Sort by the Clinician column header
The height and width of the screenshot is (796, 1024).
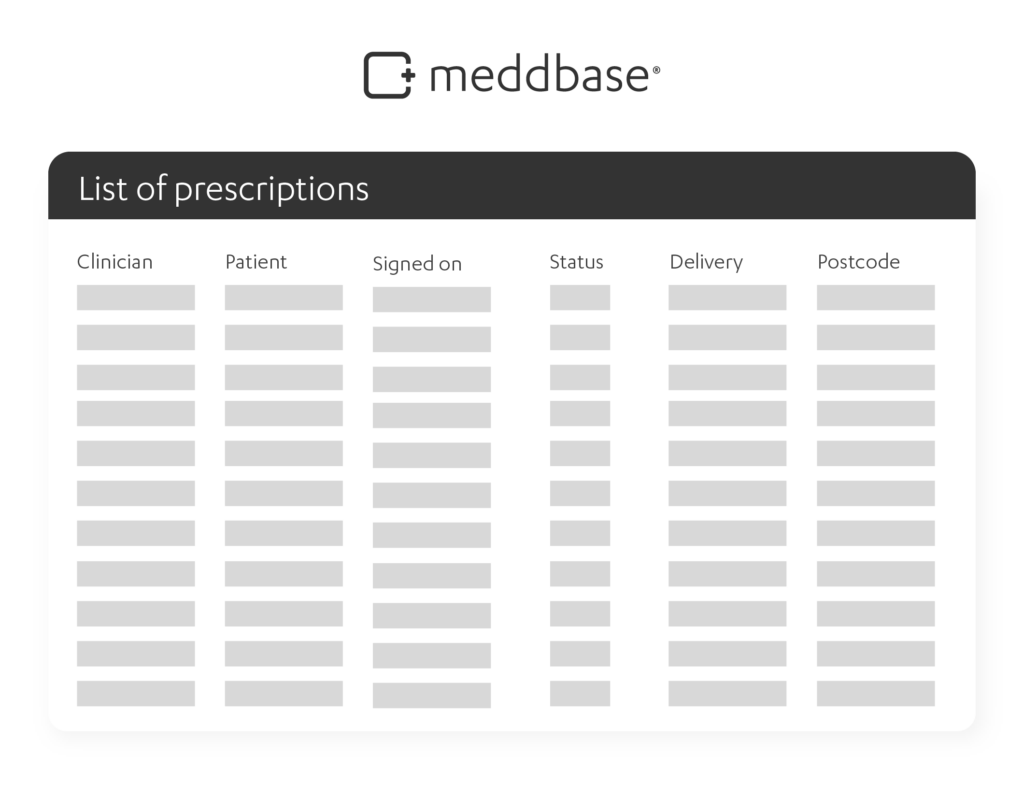(115, 262)
